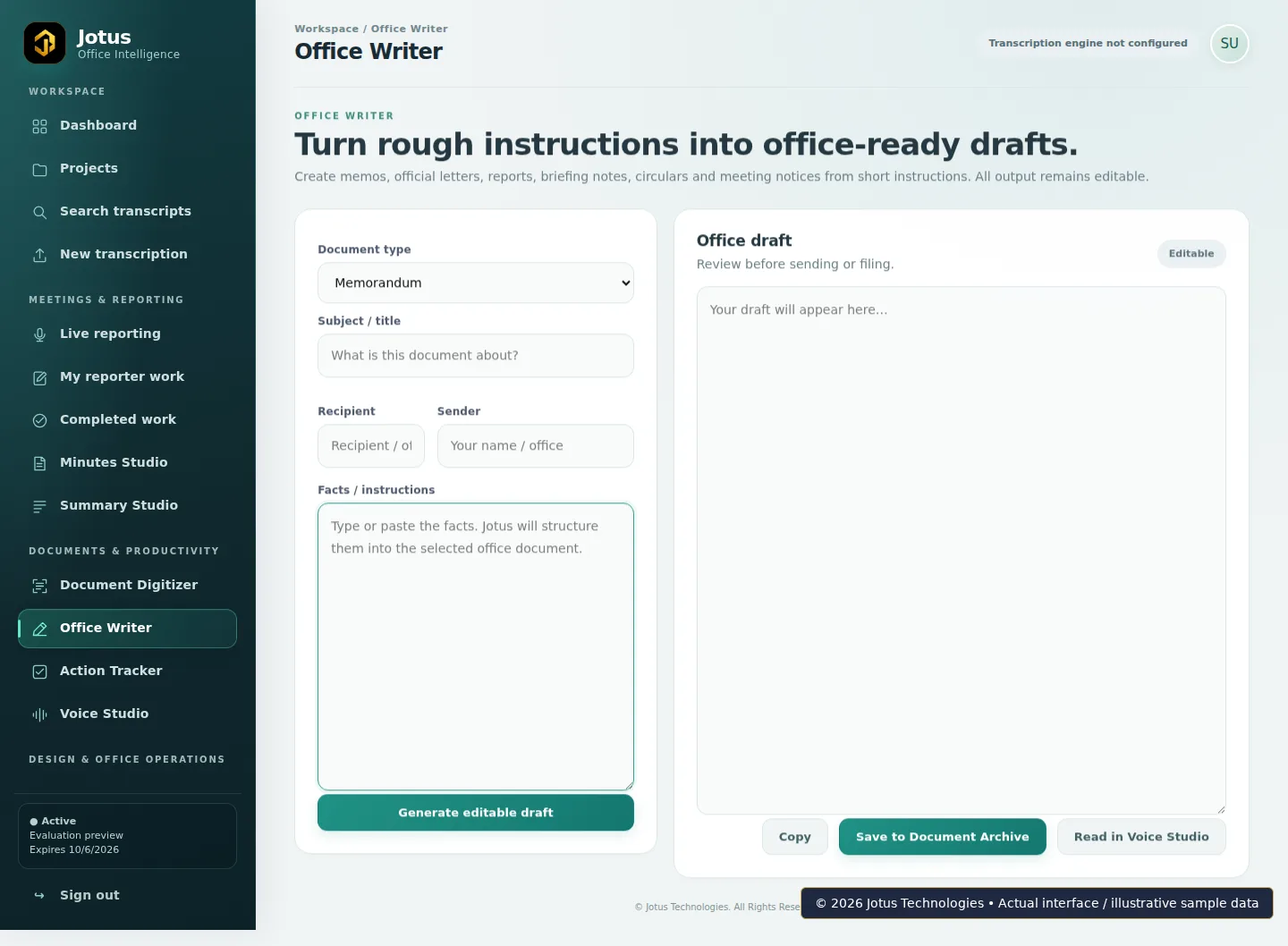Select Minutes Studio in the sidebar

(127, 462)
